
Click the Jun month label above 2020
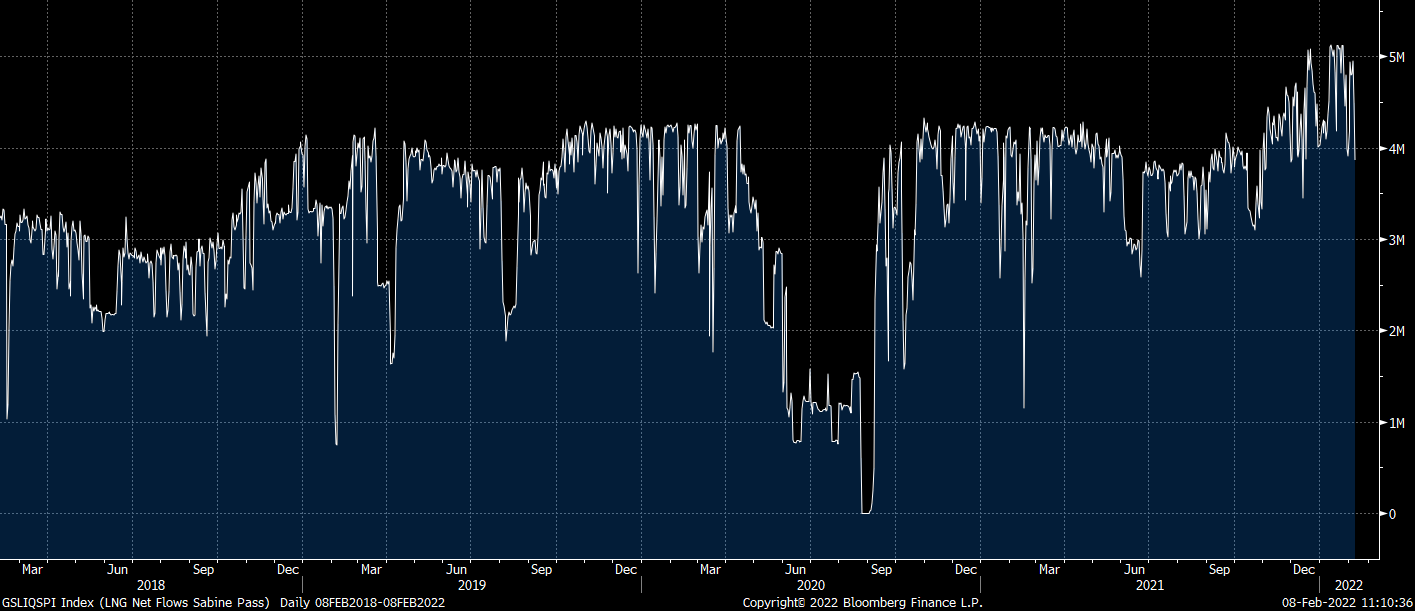point(796,569)
